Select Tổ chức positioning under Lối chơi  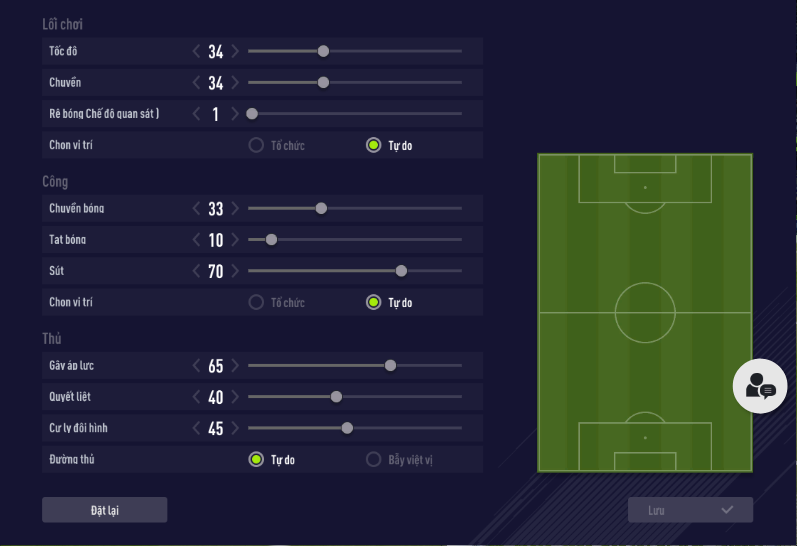(x=256, y=145)
